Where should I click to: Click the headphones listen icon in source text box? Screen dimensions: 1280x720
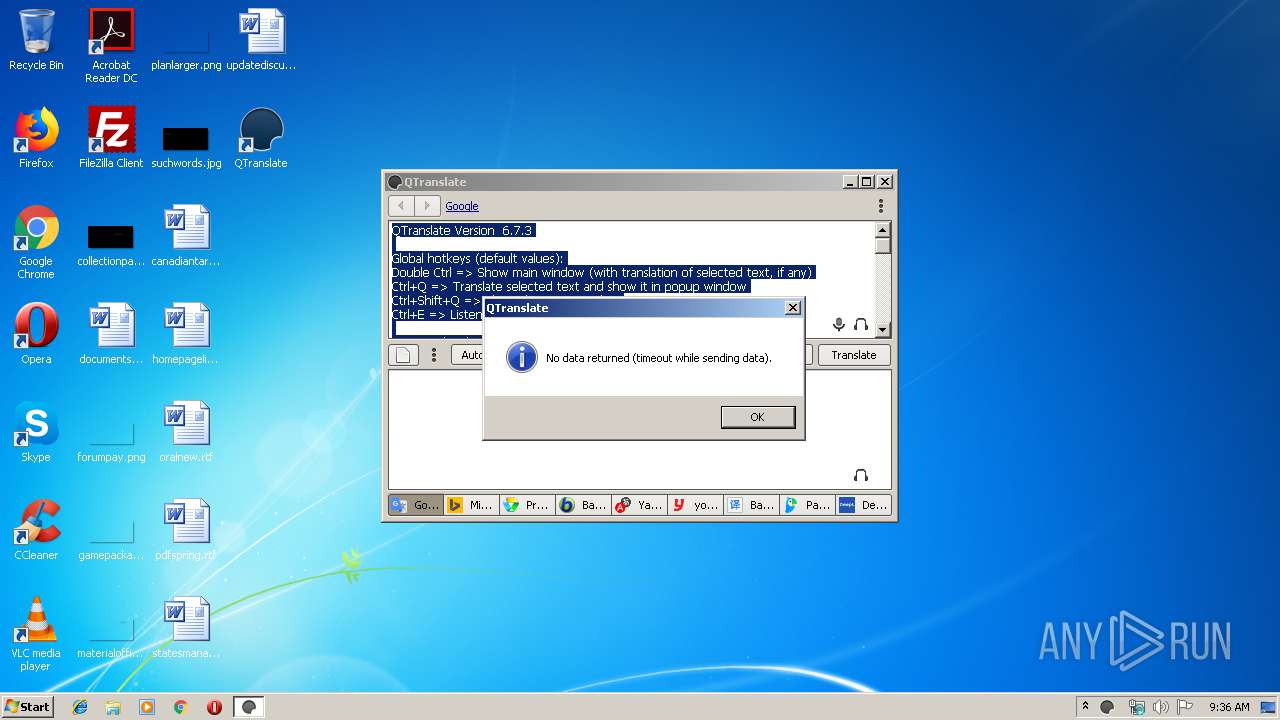[x=861, y=325]
